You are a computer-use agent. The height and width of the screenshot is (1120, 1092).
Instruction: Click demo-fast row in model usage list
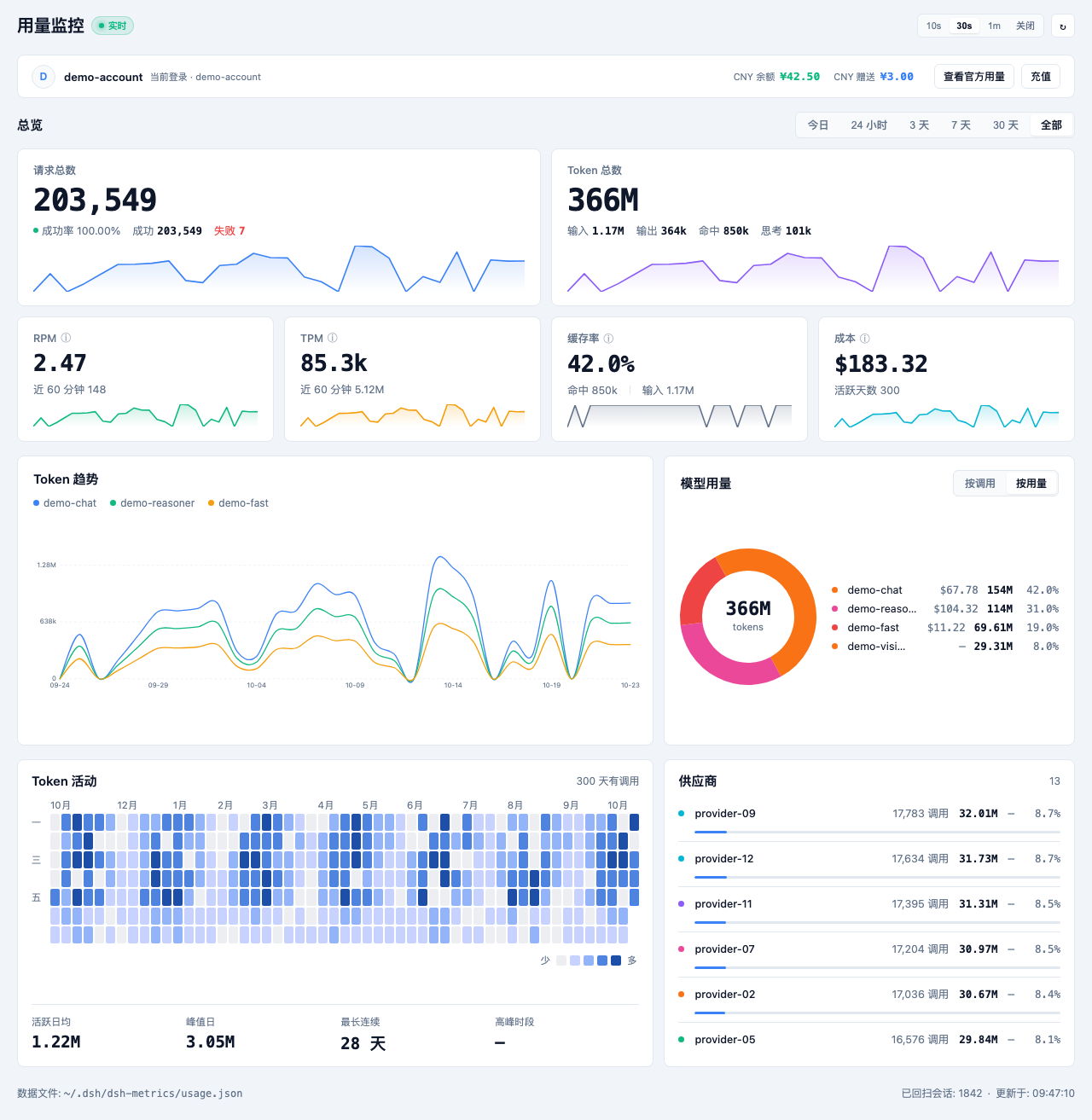pyautogui.click(x=945, y=628)
